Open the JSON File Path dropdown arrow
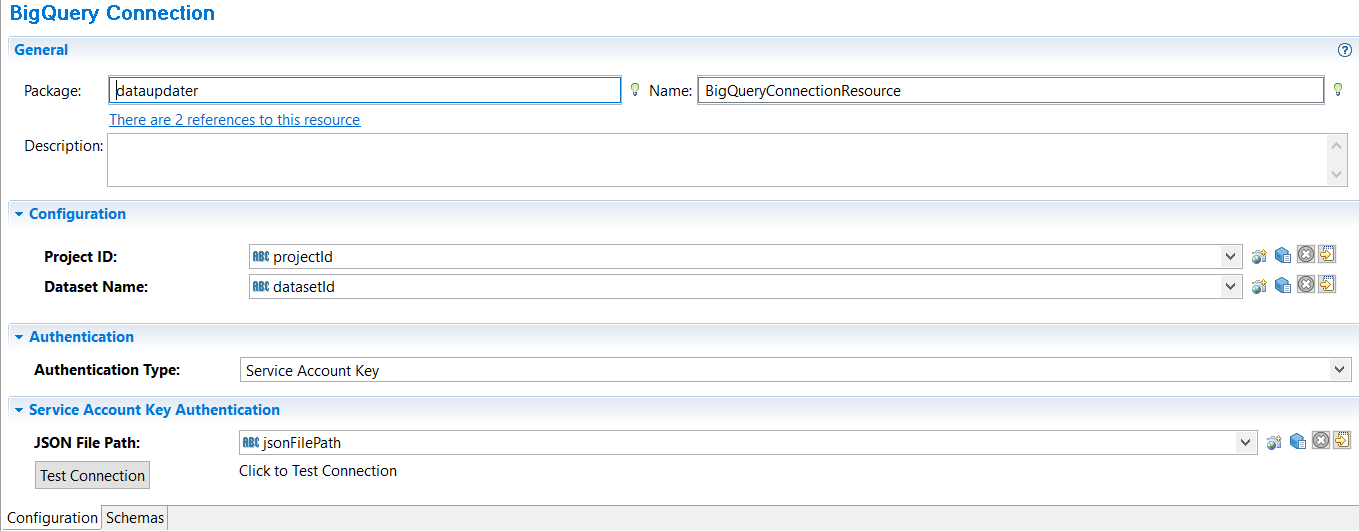Viewport: 1359px width, 531px height. (x=1246, y=442)
